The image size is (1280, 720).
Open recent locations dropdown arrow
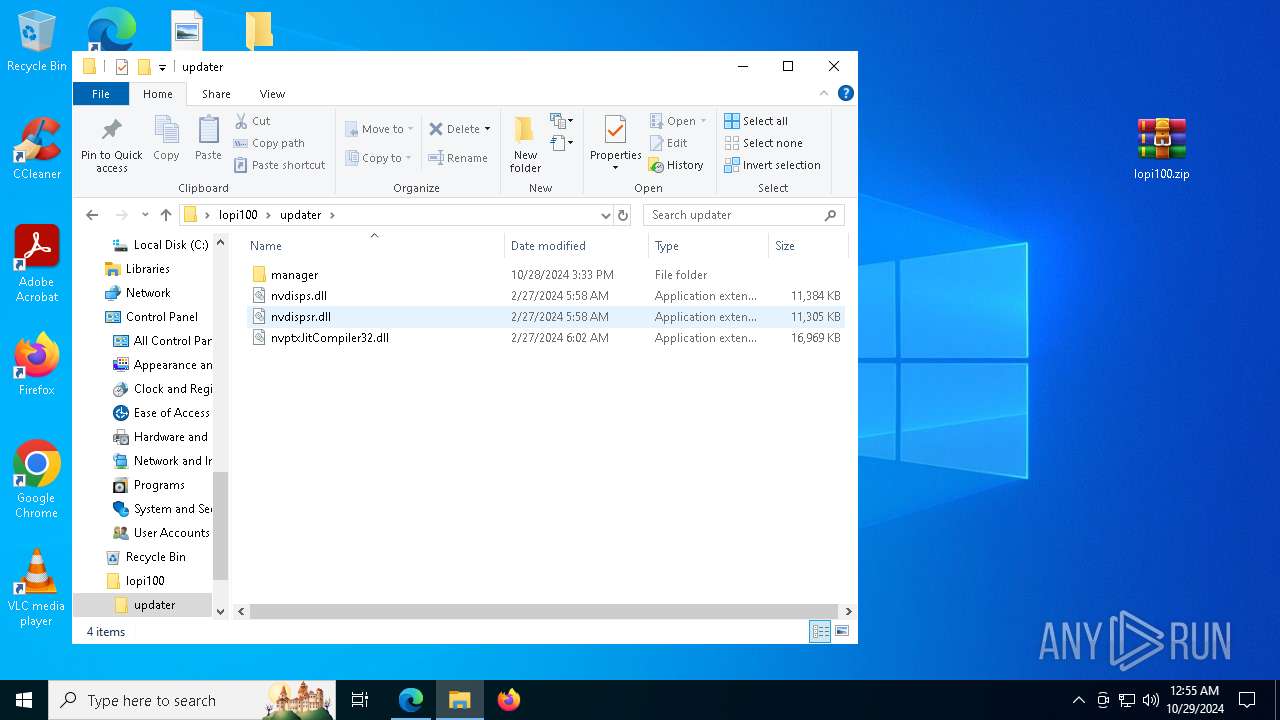tap(145, 215)
